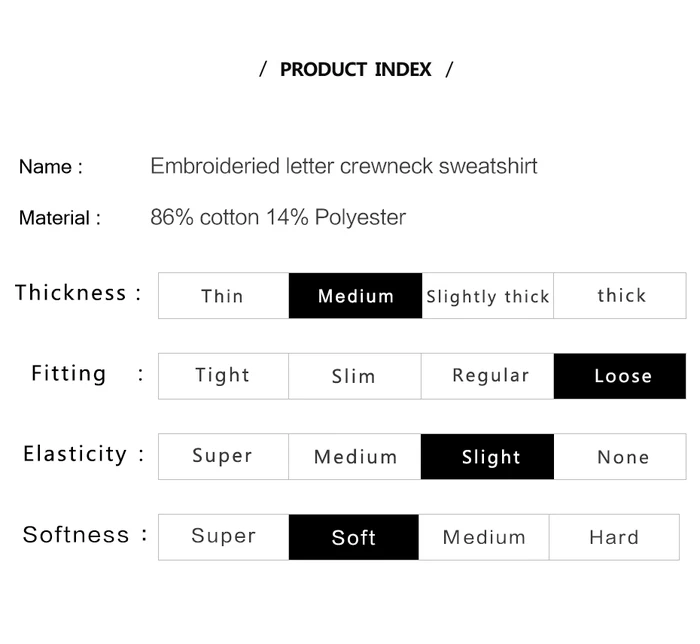The image size is (700, 644).
Task: Pick Medium in the Softness row
Action: point(484,537)
